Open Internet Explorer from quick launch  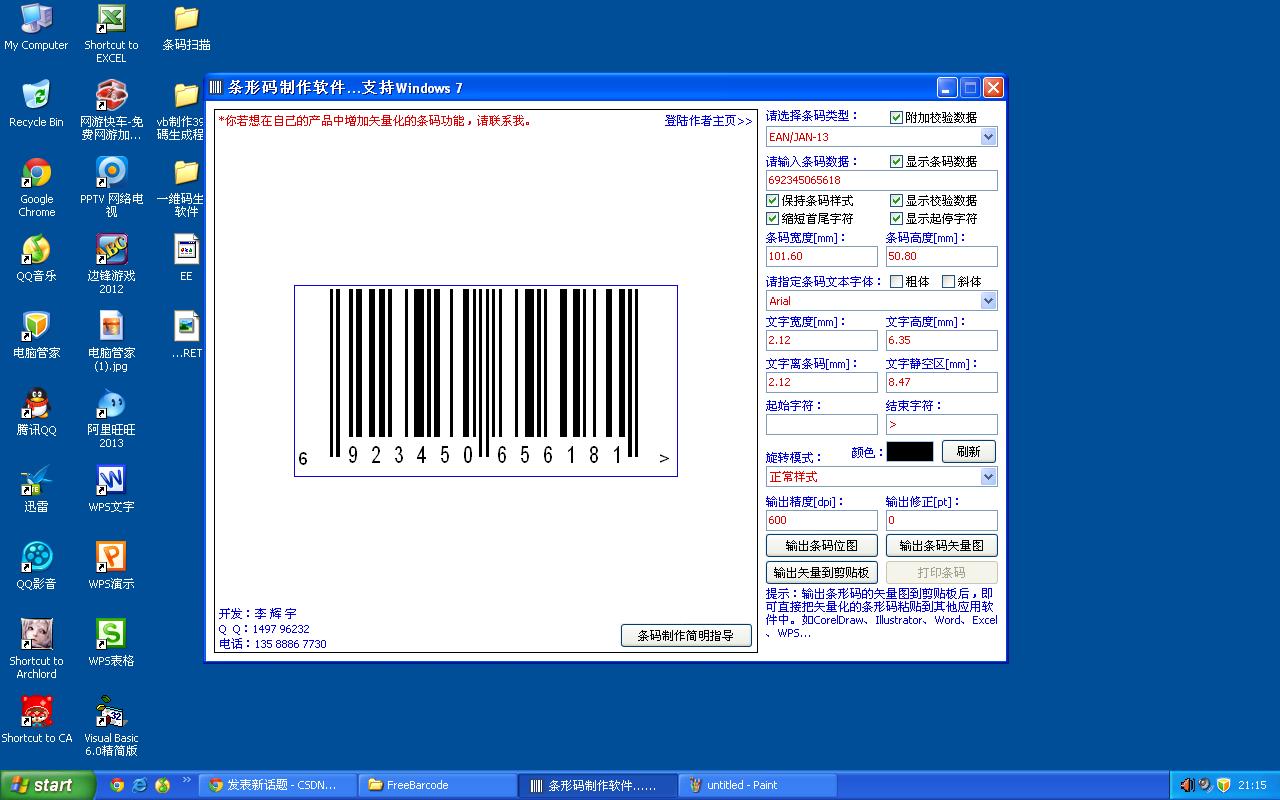pos(140,785)
